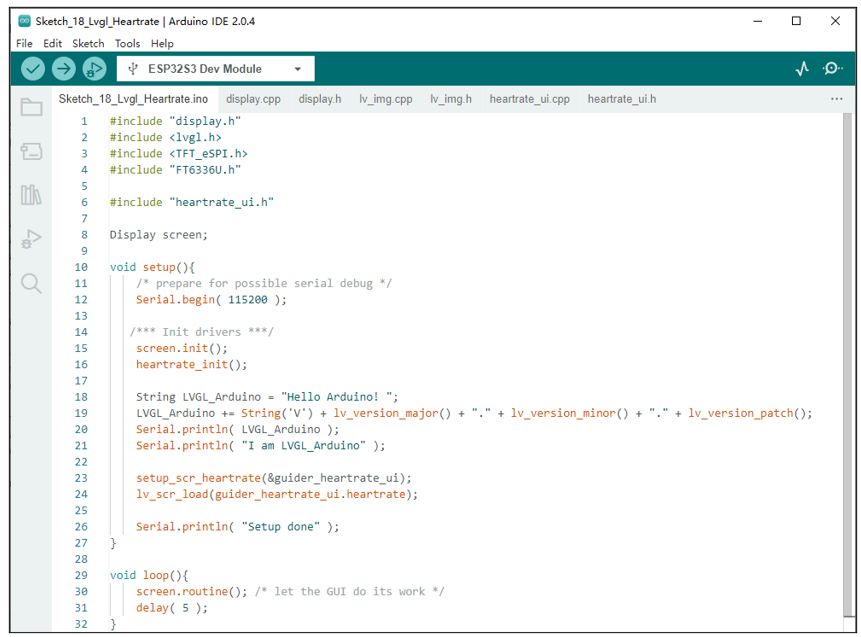Click line number 10 in the gutter
Image resolution: width=861 pixels, height=637 pixels.
pos(81,267)
